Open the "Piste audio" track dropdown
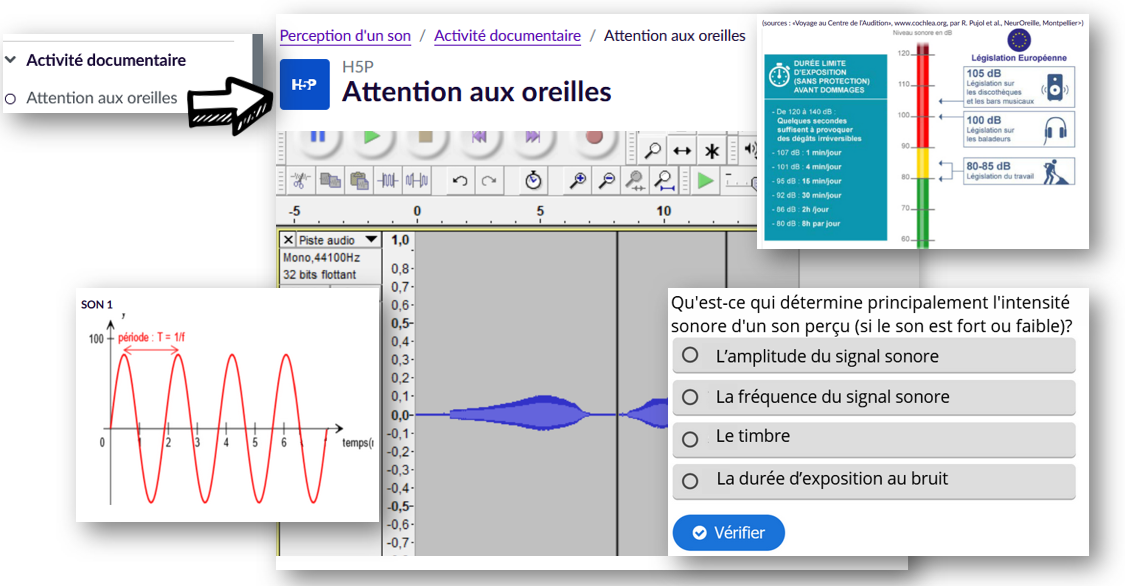Screen dimensions: 1125x586 (x=371, y=240)
